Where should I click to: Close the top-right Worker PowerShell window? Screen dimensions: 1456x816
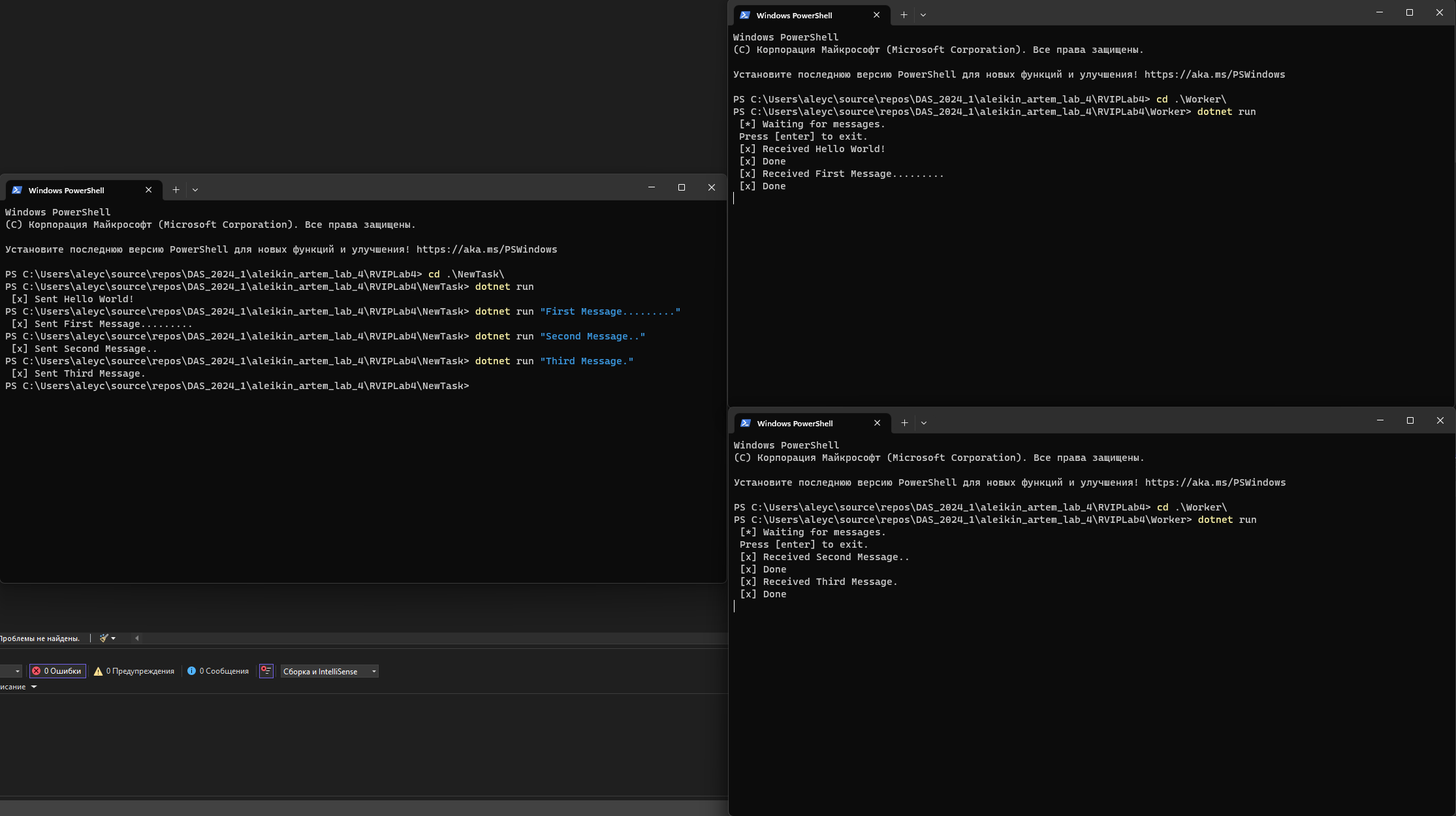point(1440,12)
